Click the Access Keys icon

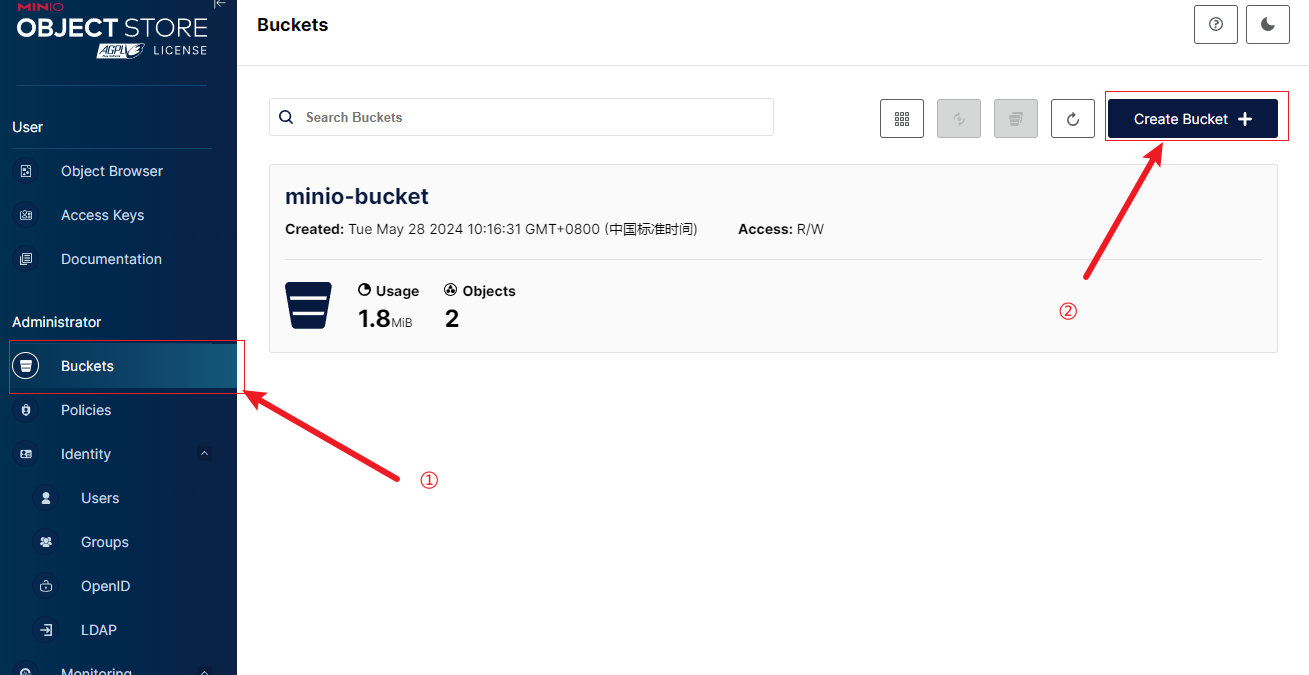click(x=26, y=215)
